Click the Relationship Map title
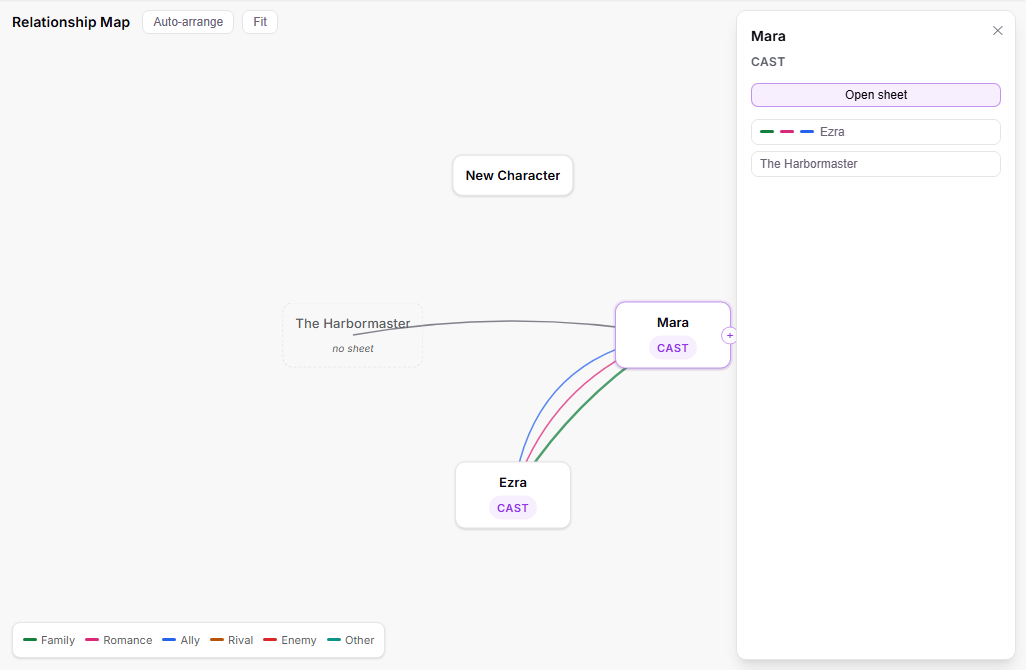 click(x=71, y=22)
